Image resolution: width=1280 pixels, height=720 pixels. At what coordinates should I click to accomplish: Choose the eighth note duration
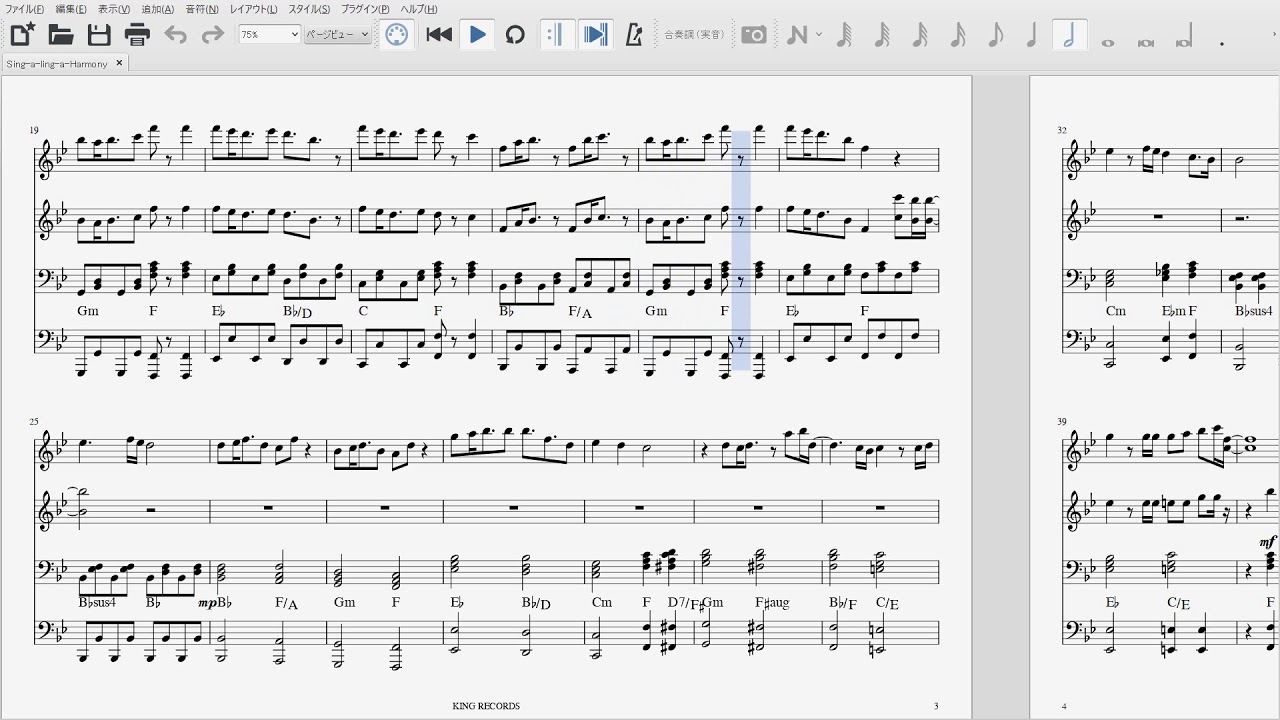point(994,35)
